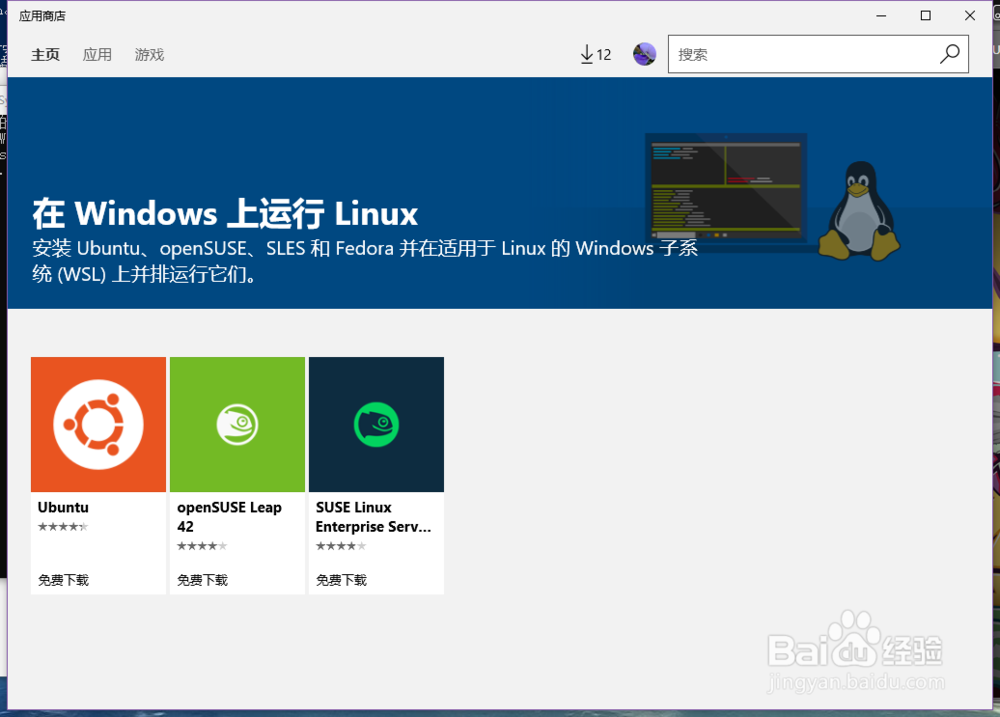
Task: Click Ubuntu's star rating
Action: (62, 526)
